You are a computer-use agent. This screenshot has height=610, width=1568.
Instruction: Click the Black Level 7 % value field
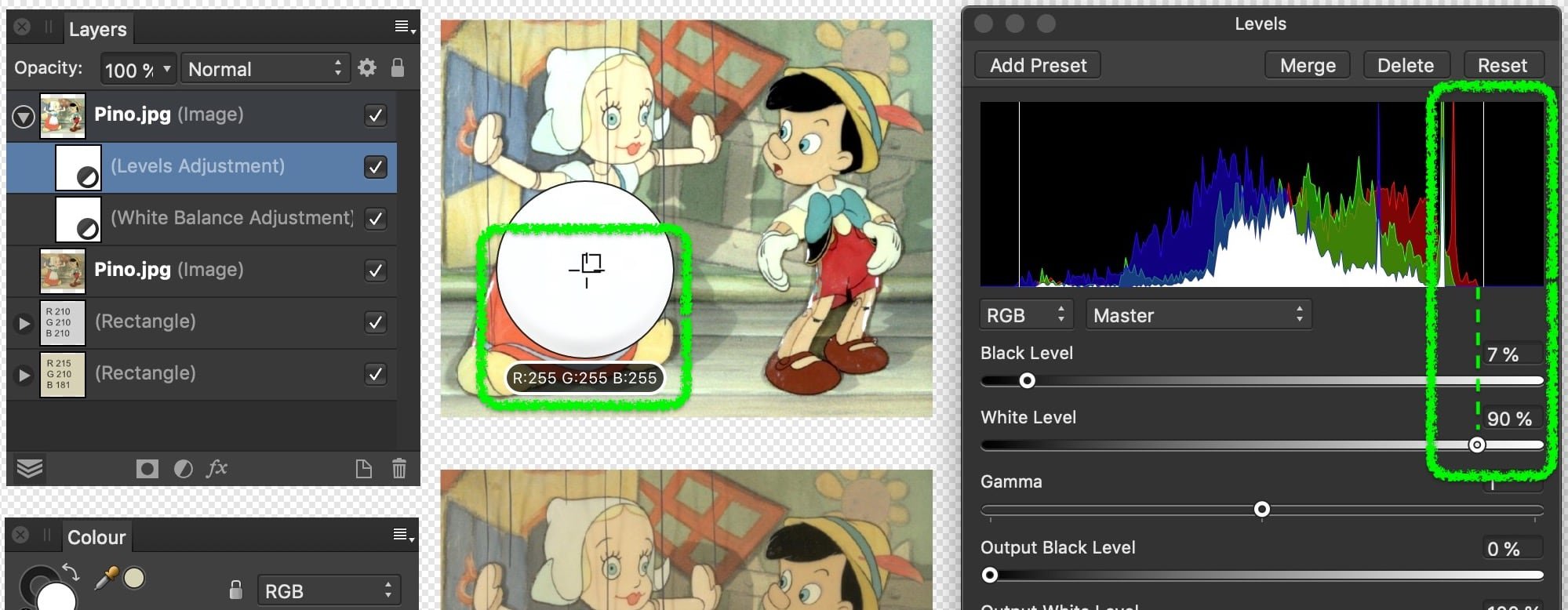pos(1512,354)
